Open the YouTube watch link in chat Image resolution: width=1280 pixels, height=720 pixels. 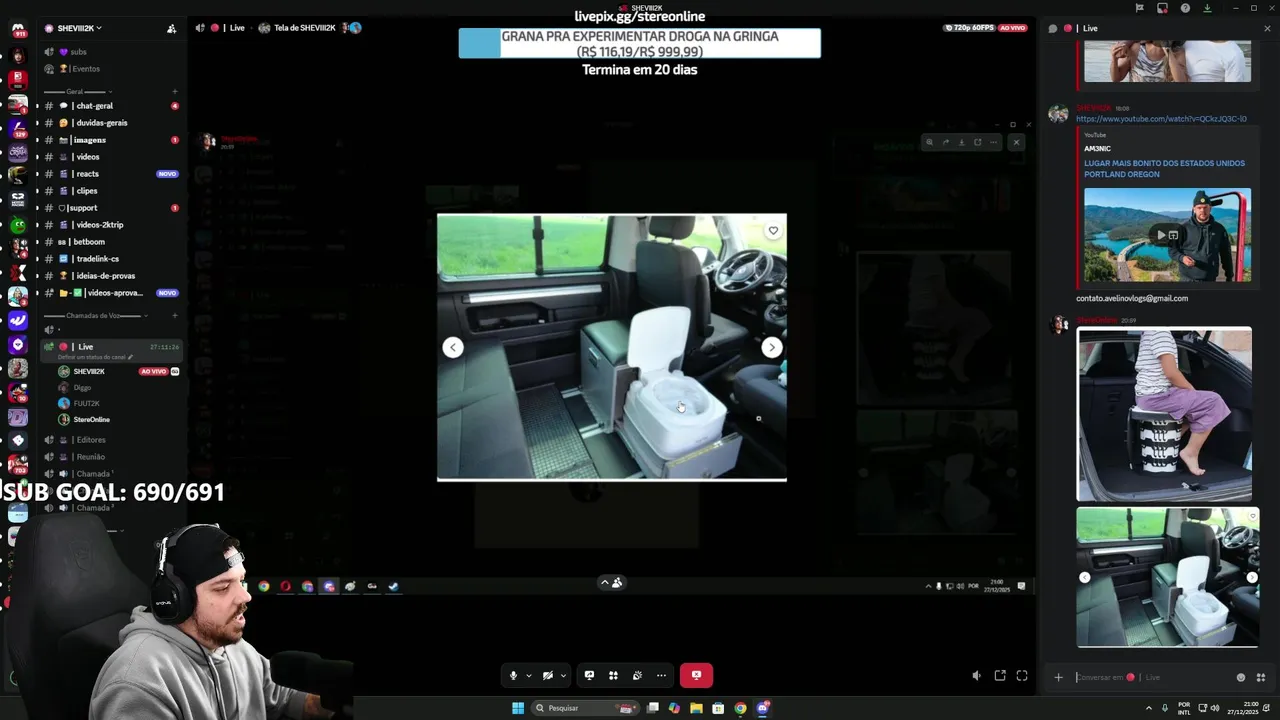1161,119
